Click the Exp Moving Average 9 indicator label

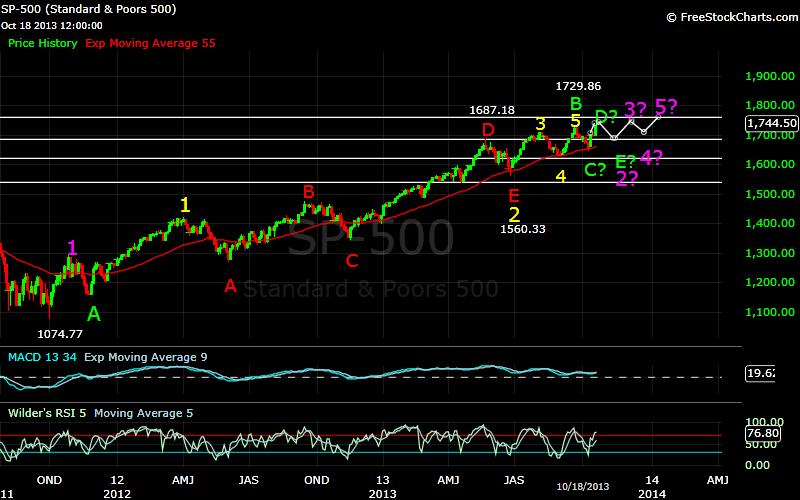coord(146,357)
